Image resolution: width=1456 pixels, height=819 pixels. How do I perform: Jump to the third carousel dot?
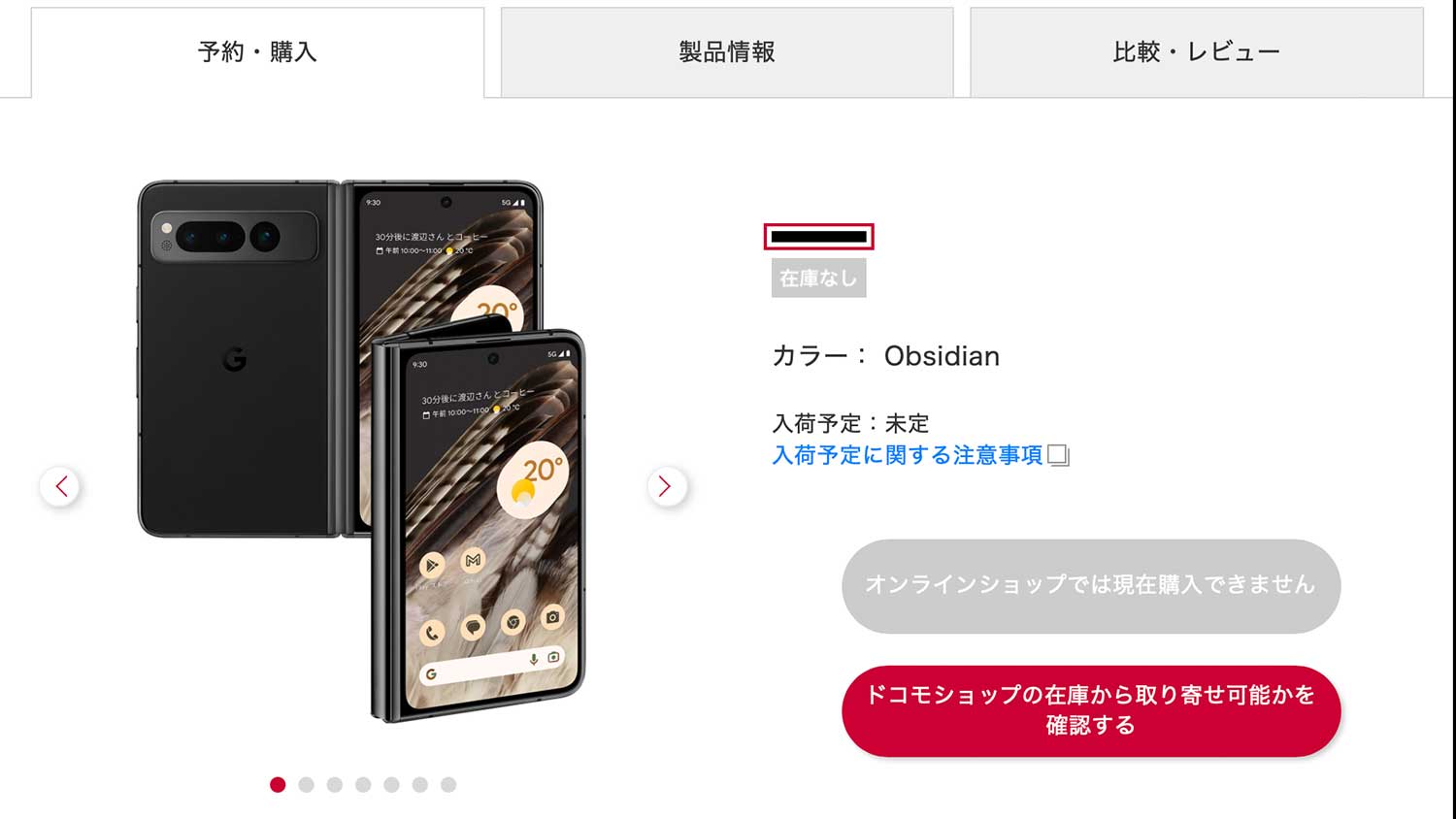coord(335,784)
